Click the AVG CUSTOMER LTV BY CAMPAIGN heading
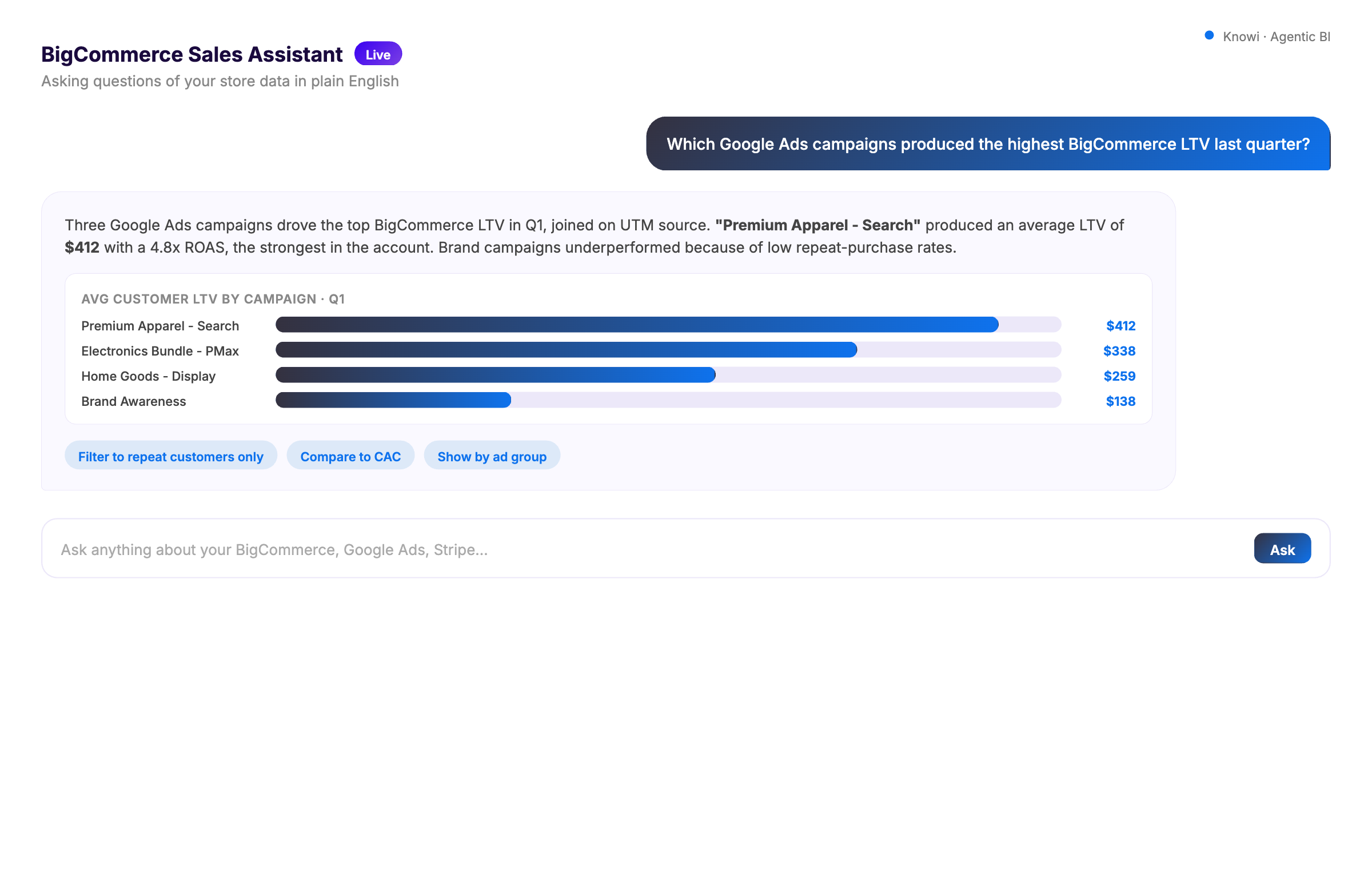This screenshot has height=870, width=1372. (x=213, y=299)
